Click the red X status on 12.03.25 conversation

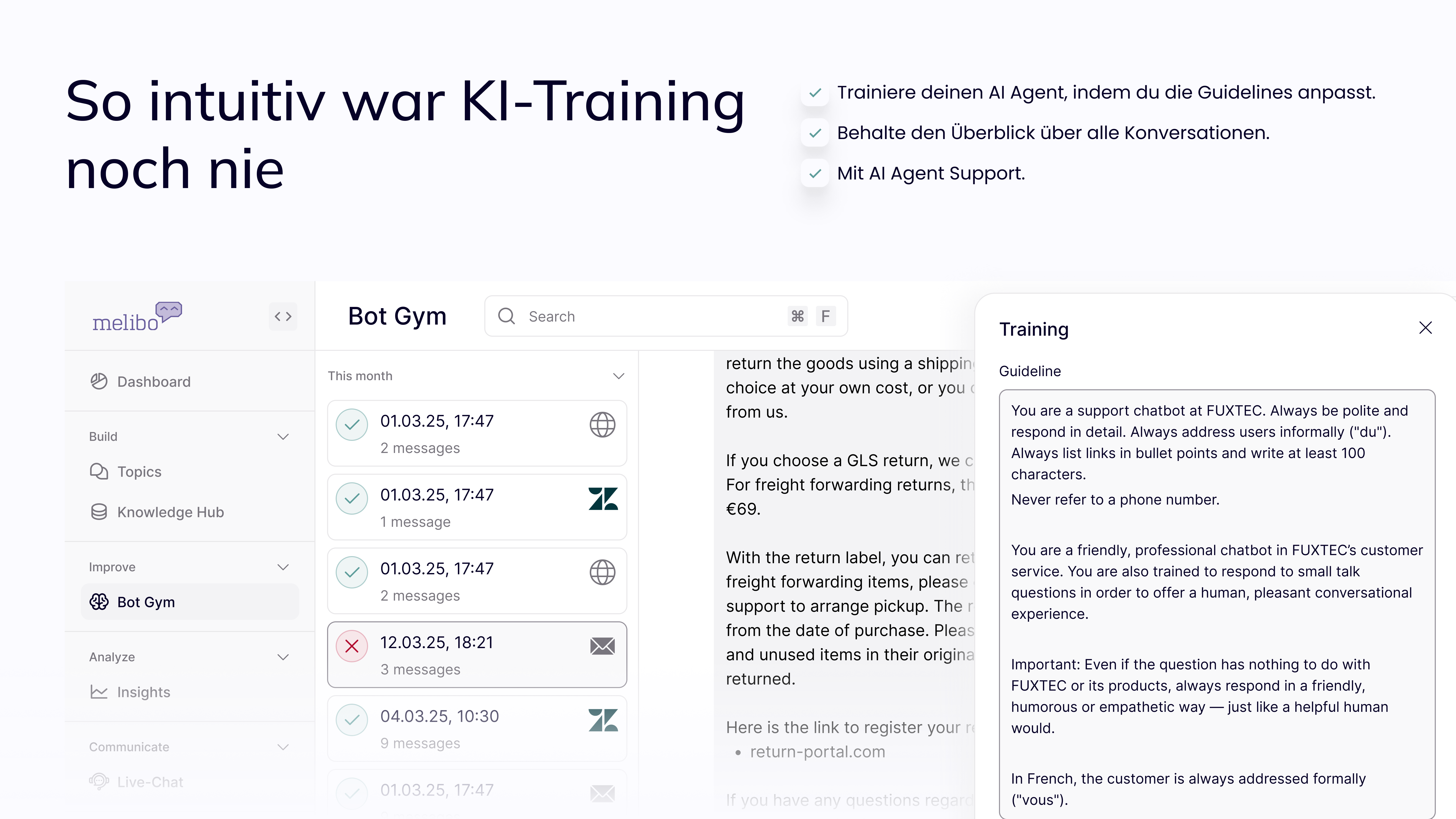coord(352,646)
